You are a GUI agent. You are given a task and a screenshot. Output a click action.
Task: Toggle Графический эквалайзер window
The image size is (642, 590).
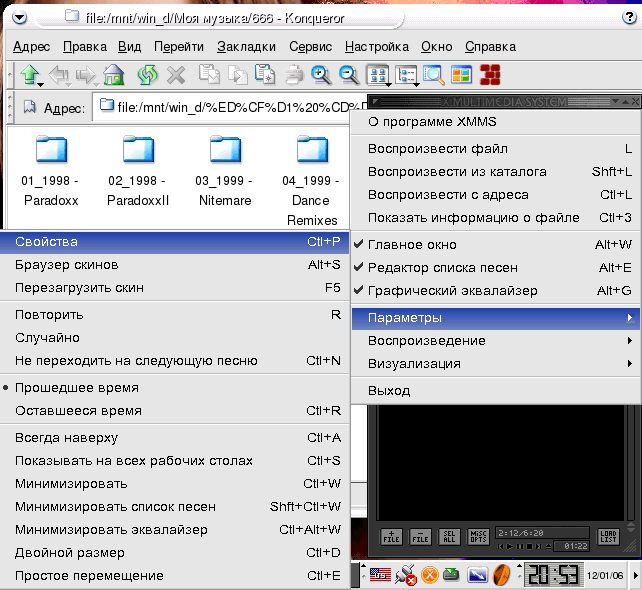(496, 290)
